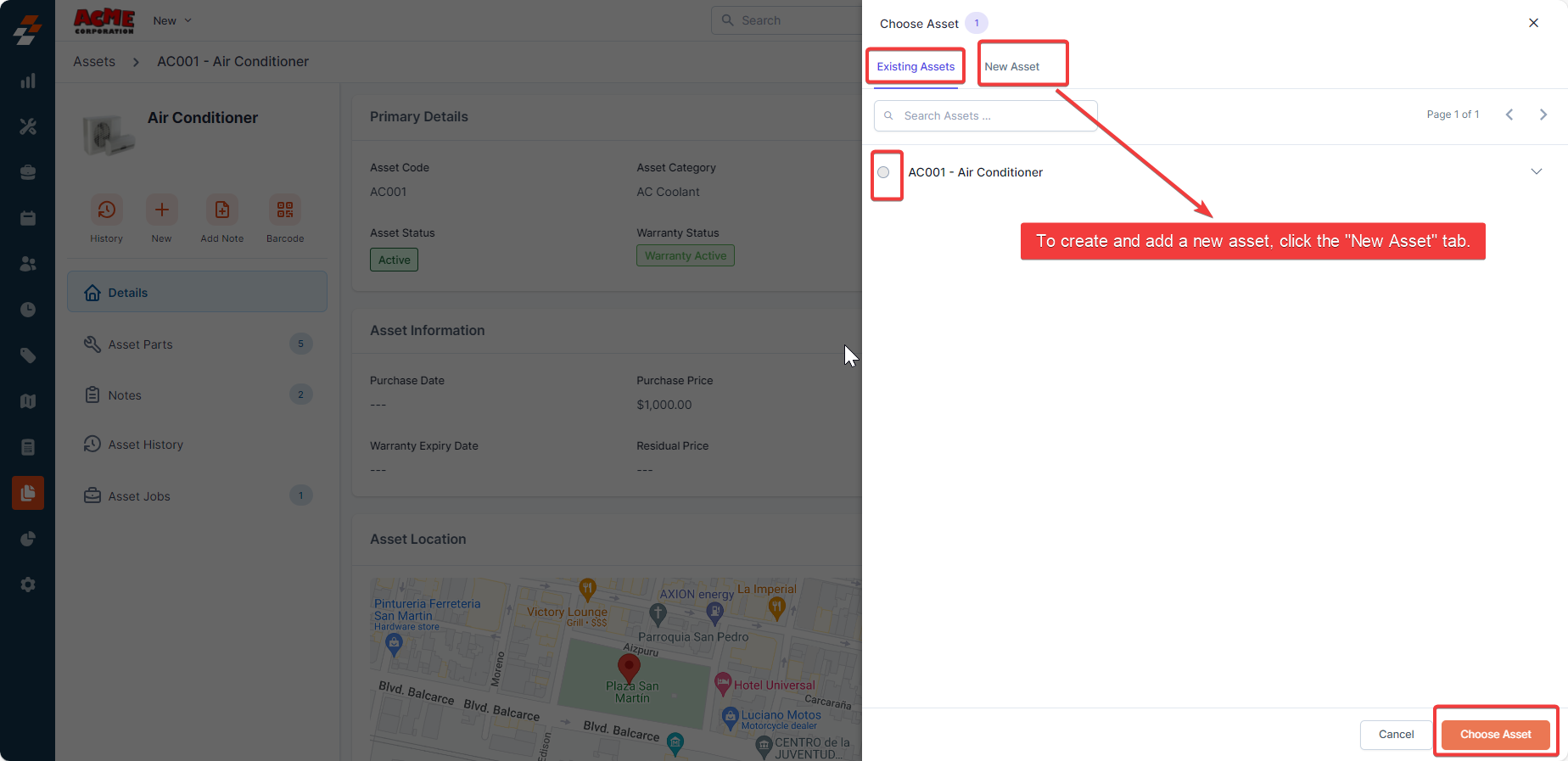This screenshot has height=761, width=1568.
Task: Click the AC Coolant category value
Action: coord(668,192)
